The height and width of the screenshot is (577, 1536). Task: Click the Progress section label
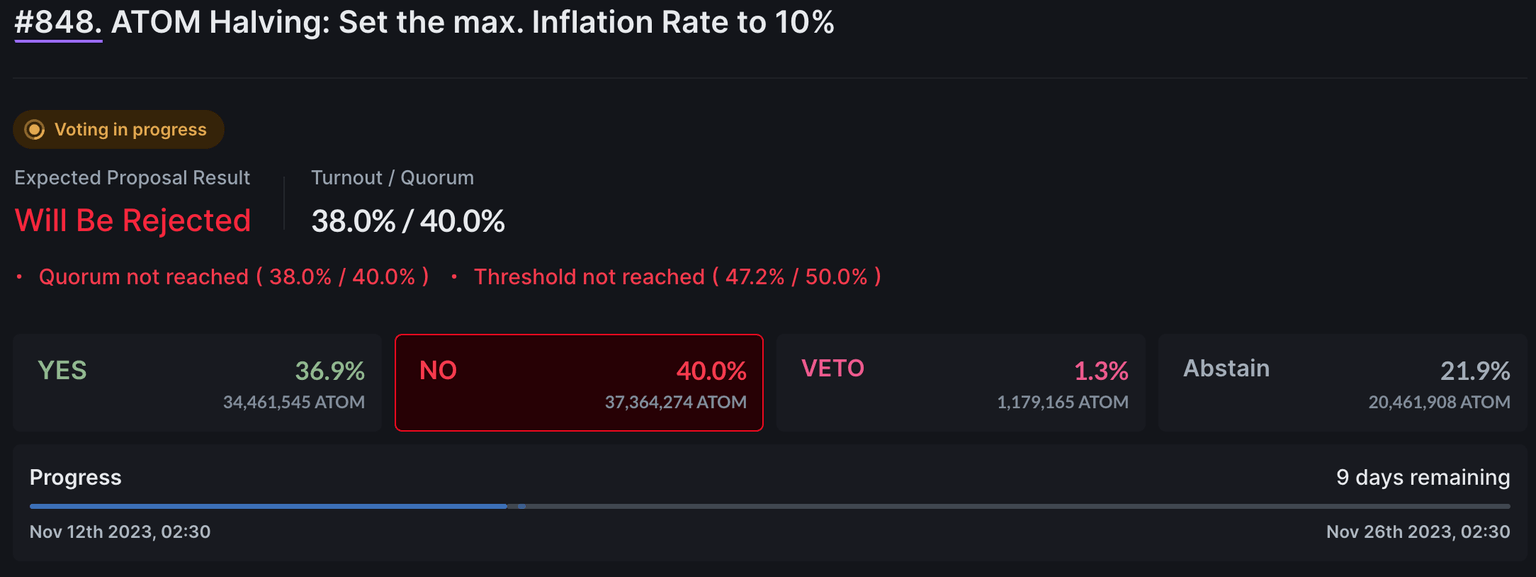76,478
